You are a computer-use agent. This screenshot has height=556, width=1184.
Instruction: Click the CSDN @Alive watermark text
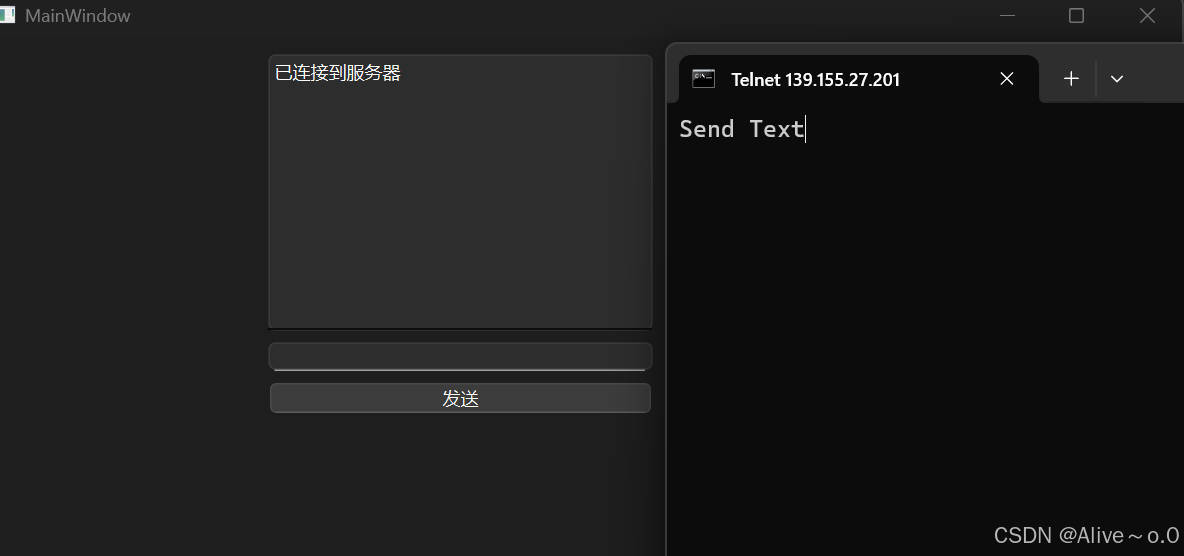pos(1086,536)
